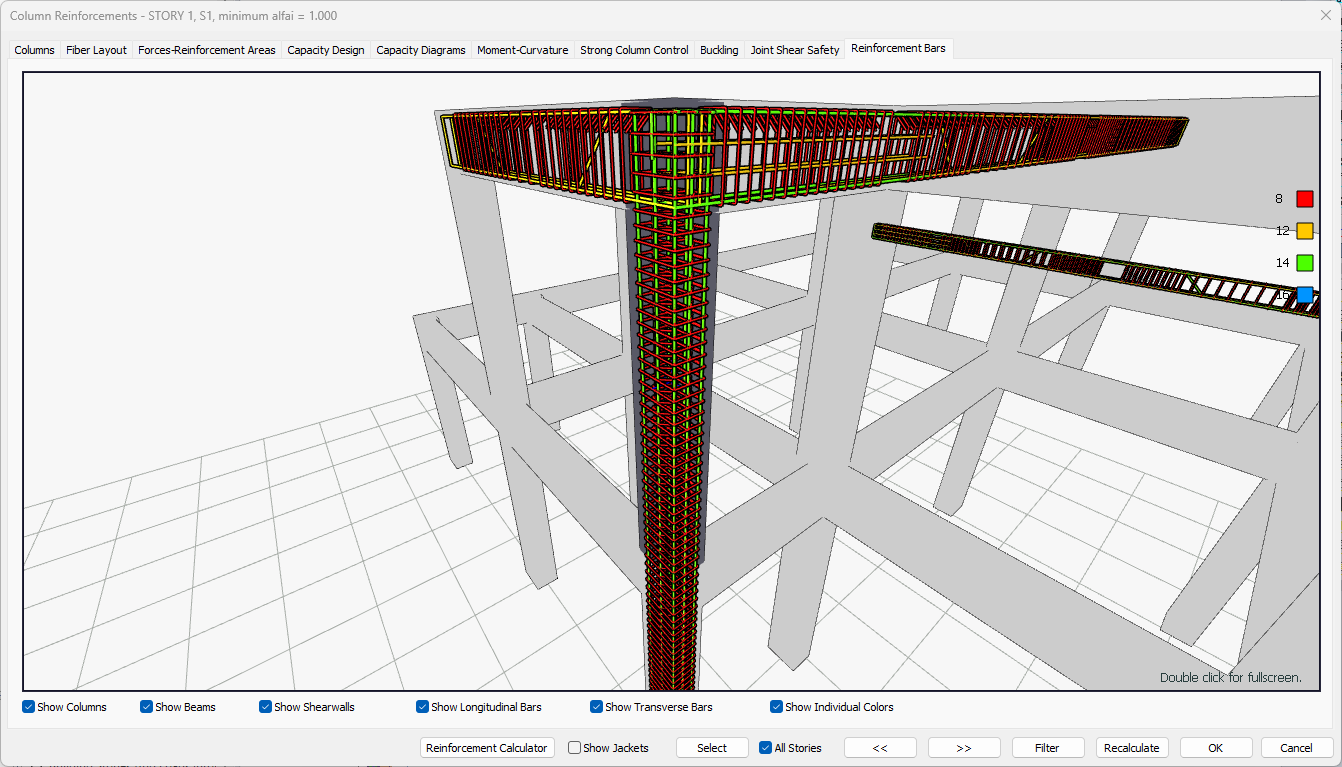Click the Filter button
Viewport: 1342px width, 767px height.
pyautogui.click(x=1047, y=748)
